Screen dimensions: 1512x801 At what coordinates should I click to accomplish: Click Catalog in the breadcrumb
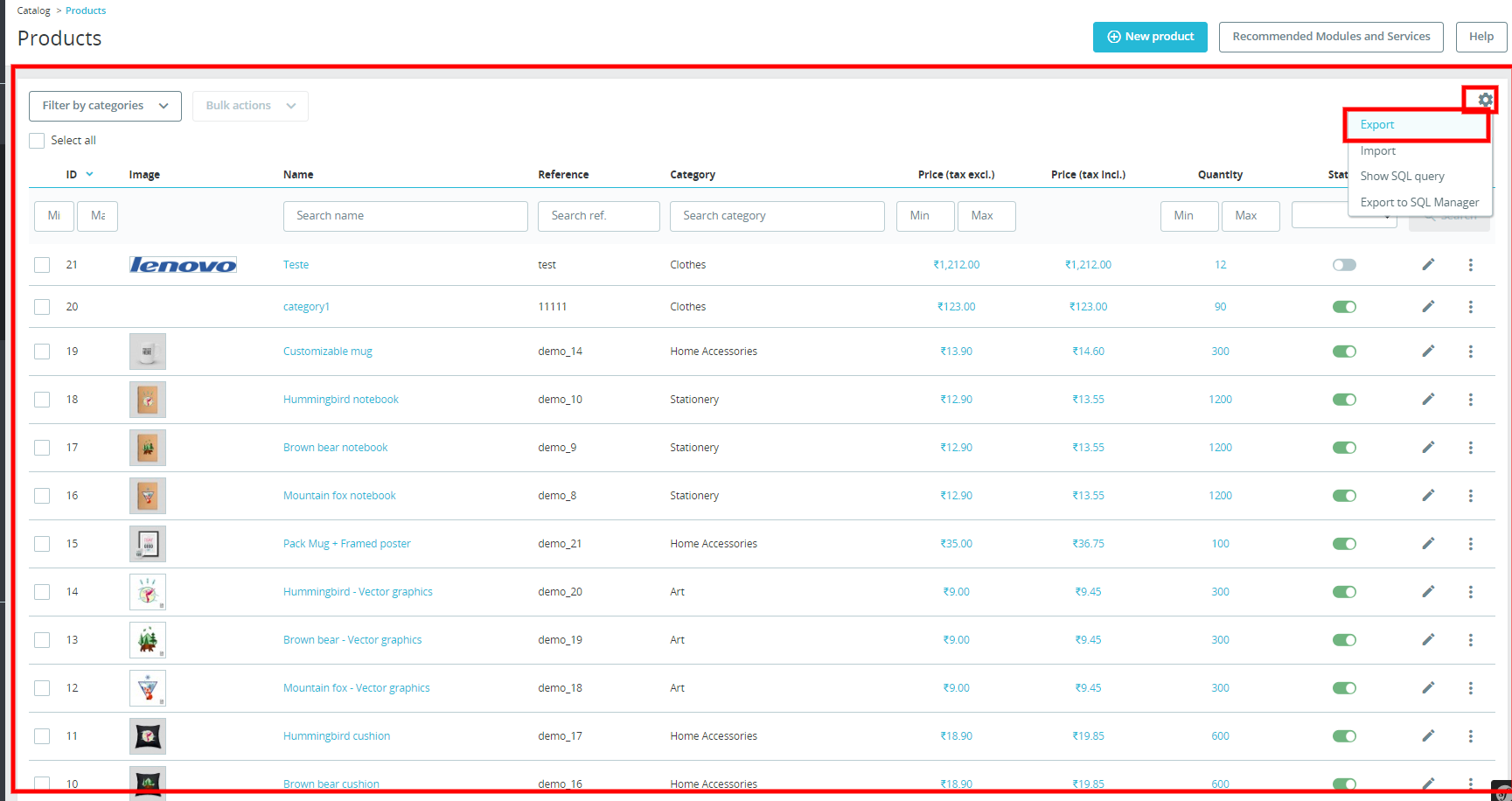click(34, 10)
